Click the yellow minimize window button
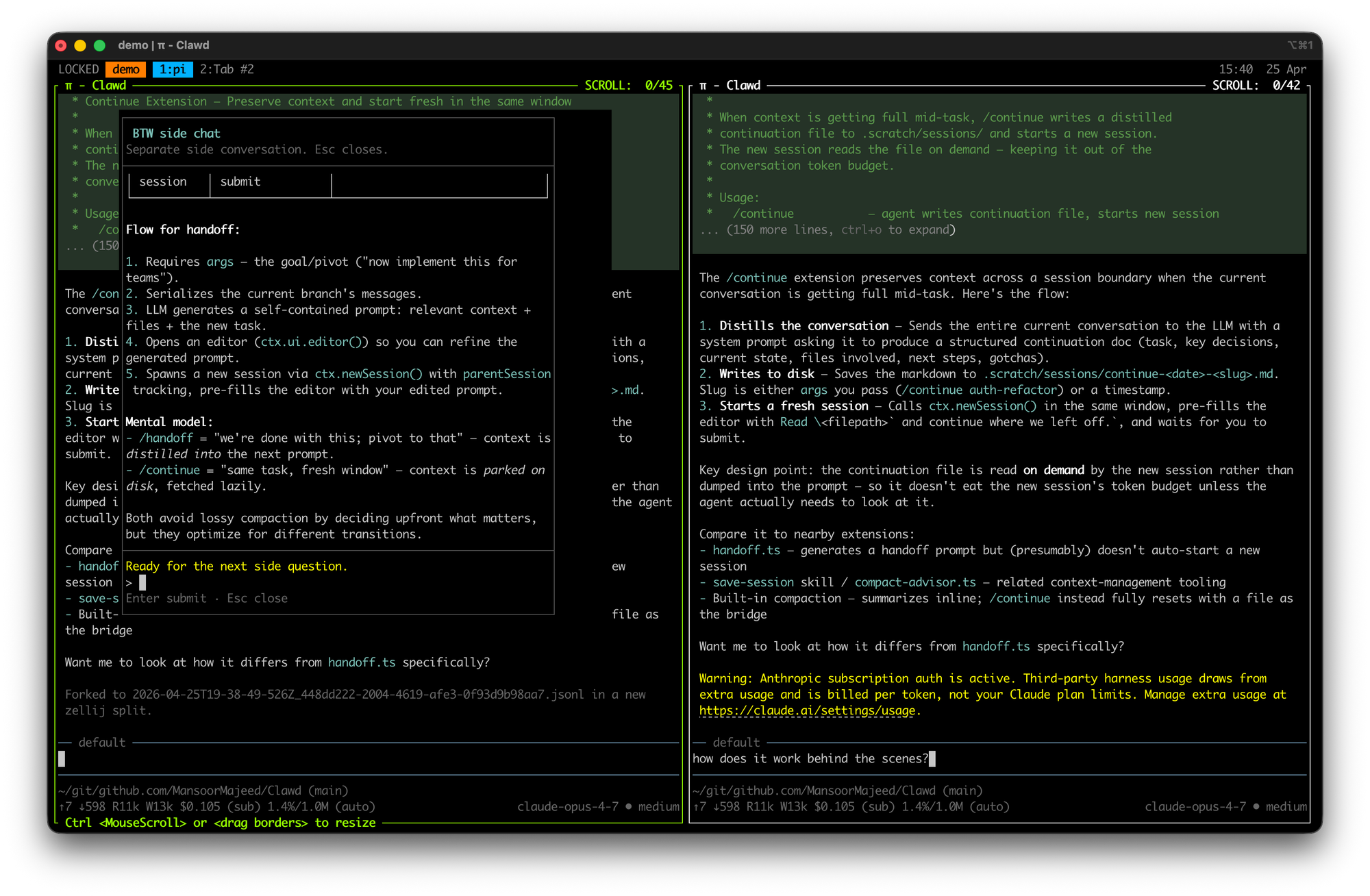1370x896 pixels. pyautogui.click(x=80, y=45)
